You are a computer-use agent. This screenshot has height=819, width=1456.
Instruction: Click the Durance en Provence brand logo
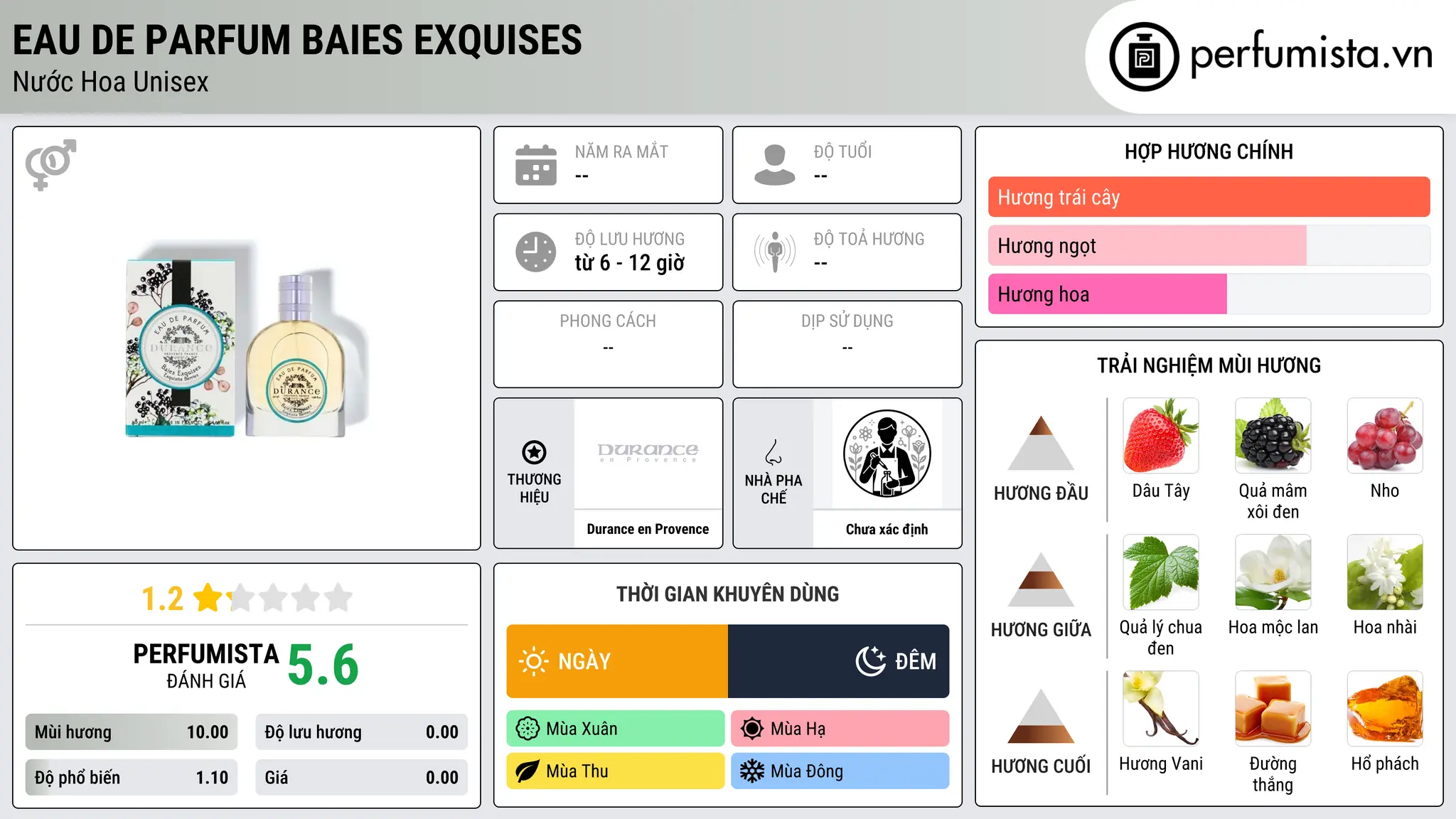[x=648, y=453]
